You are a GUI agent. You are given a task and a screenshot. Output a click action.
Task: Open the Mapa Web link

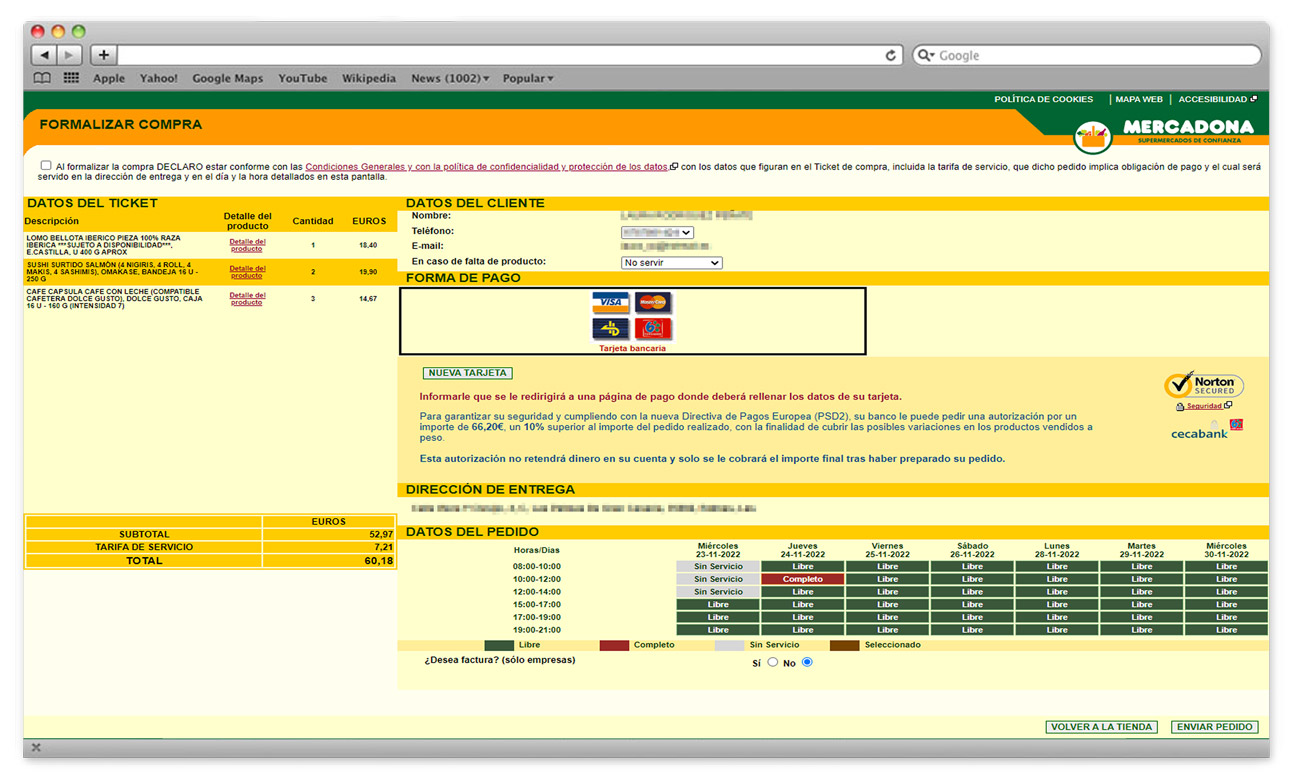[1139, 99]
